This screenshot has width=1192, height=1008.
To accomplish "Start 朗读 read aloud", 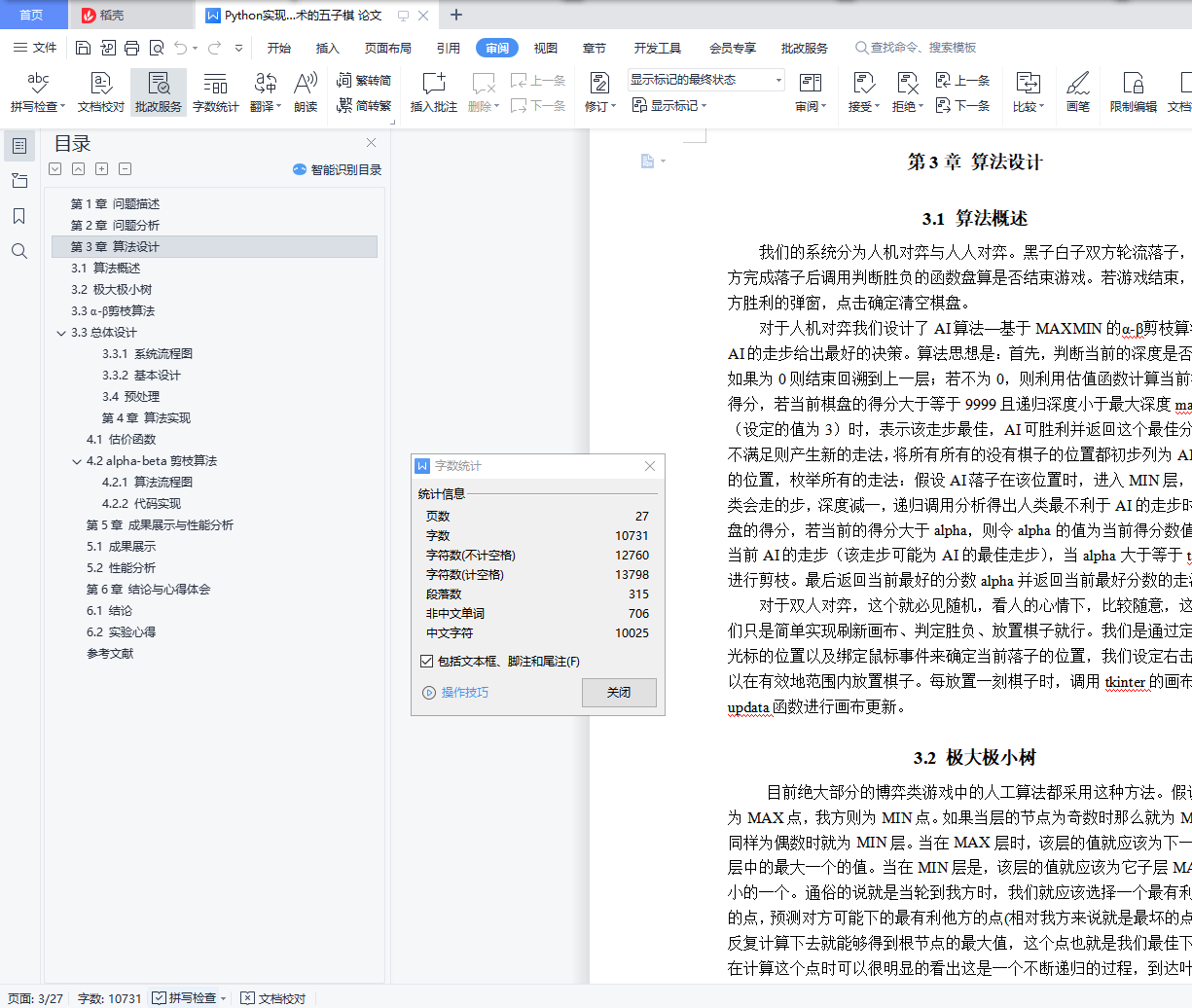I will tap(306, 92).
